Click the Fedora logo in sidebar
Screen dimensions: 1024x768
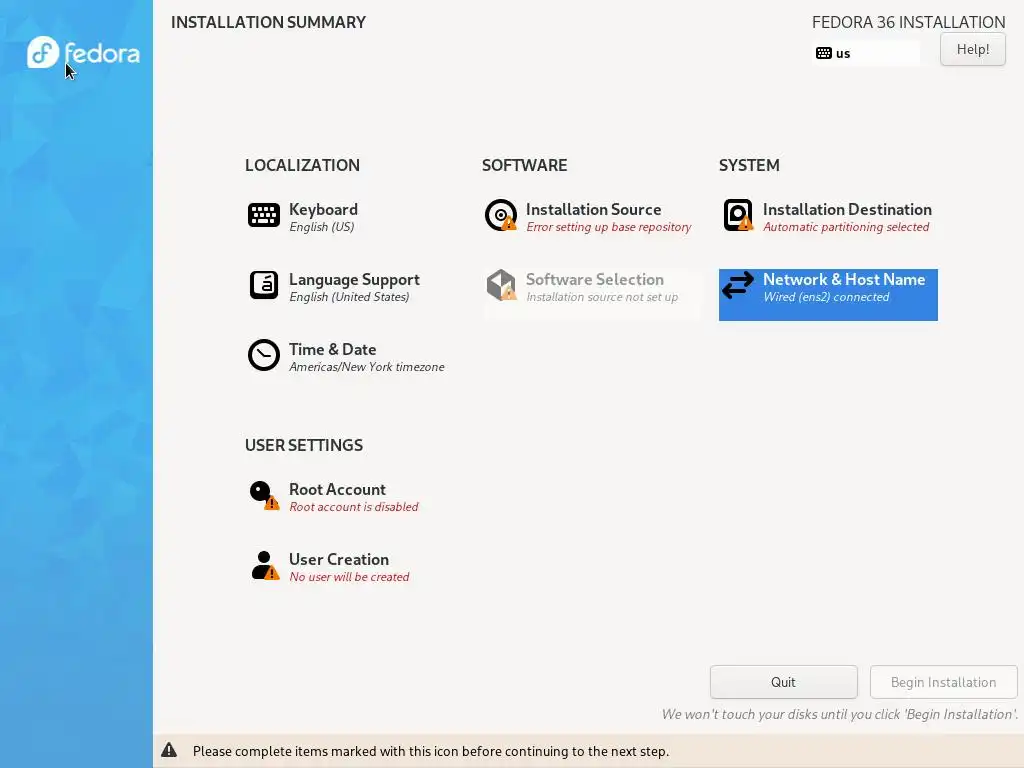(x=83, y=52)
